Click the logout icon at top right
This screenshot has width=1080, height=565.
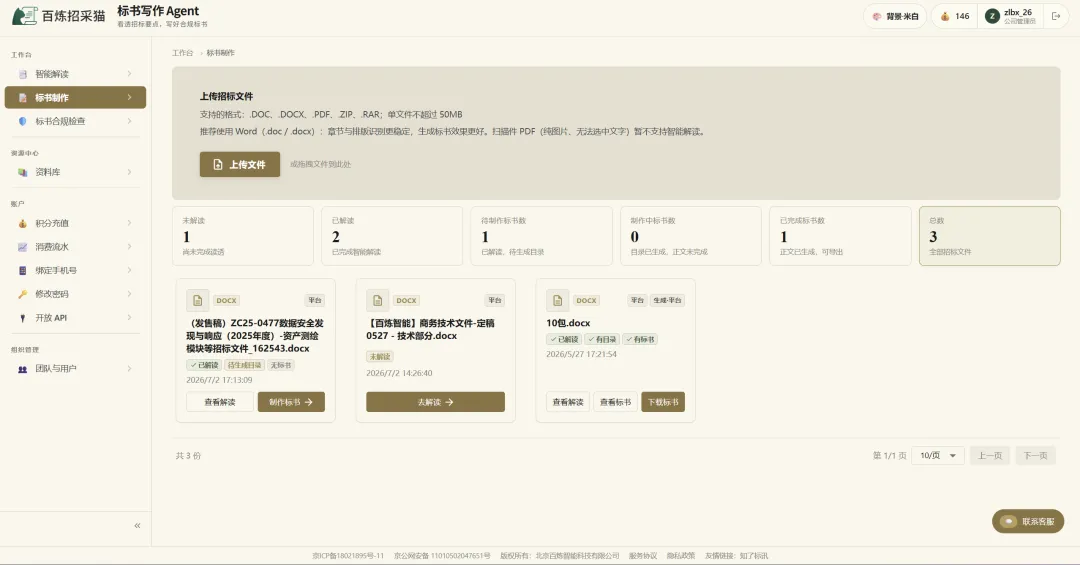click(x=1056, y=16)
